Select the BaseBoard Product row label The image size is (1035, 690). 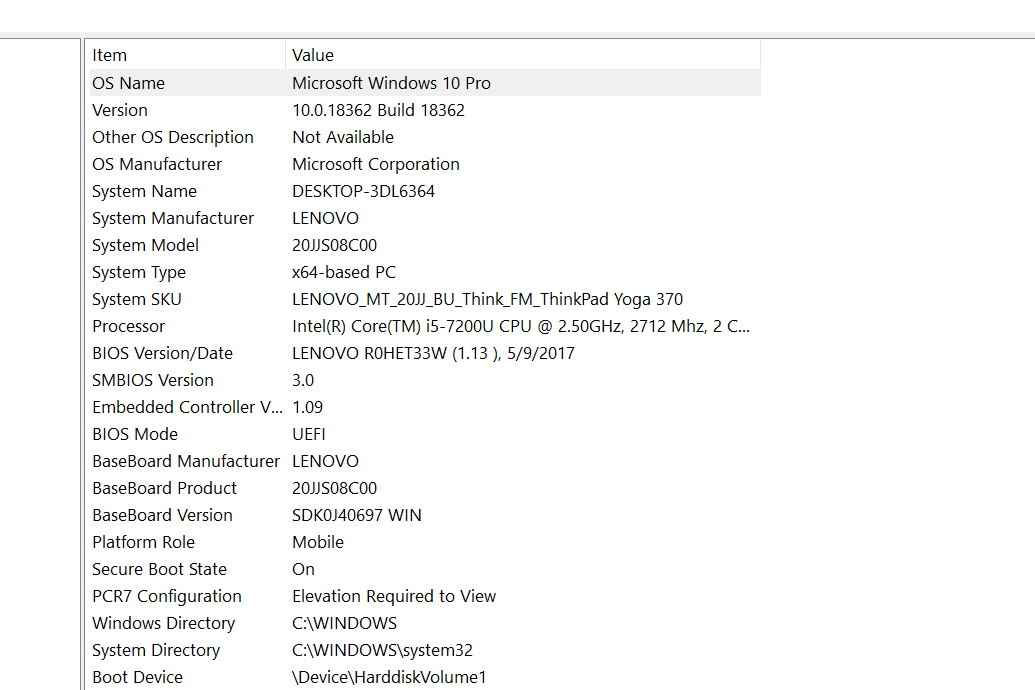coord(164,489)
